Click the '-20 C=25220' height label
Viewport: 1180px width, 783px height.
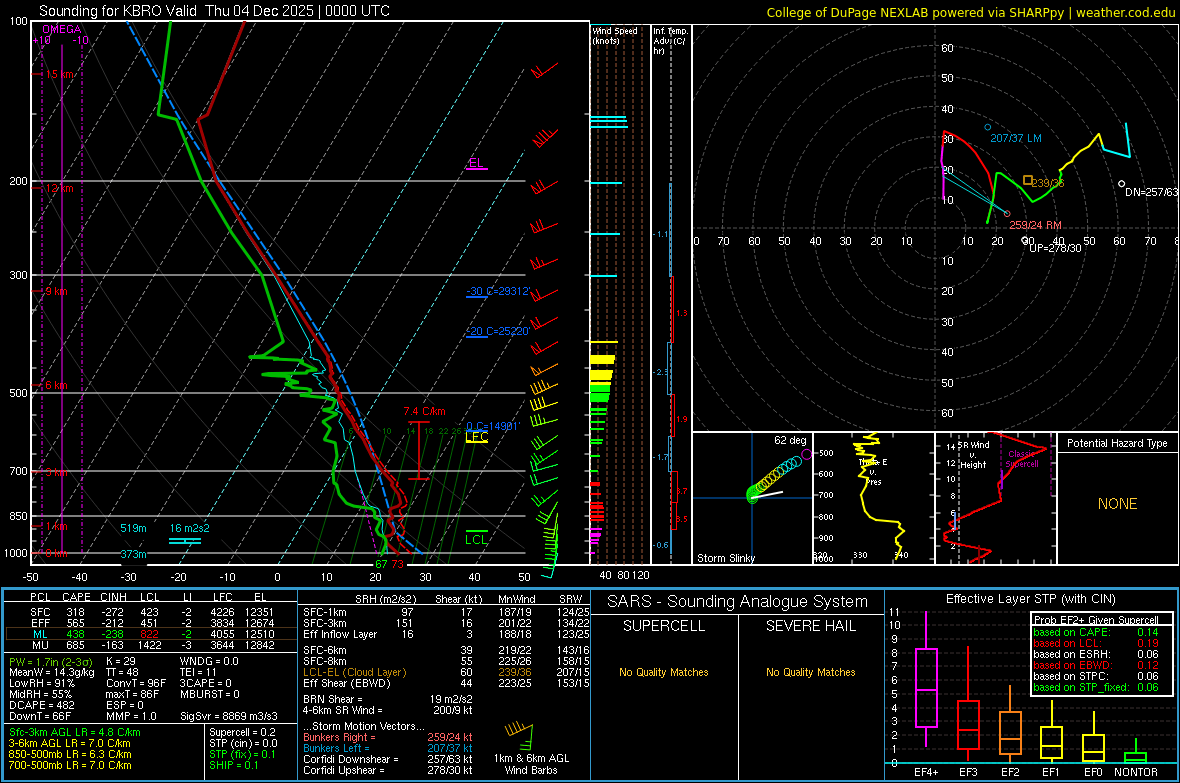(498, 331)
